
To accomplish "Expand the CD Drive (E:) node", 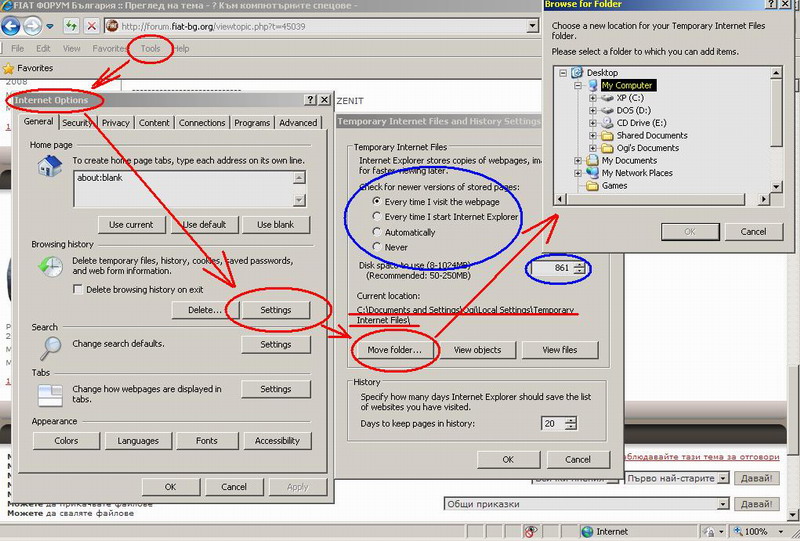I will pyautogui.click(x=592, y=123).
